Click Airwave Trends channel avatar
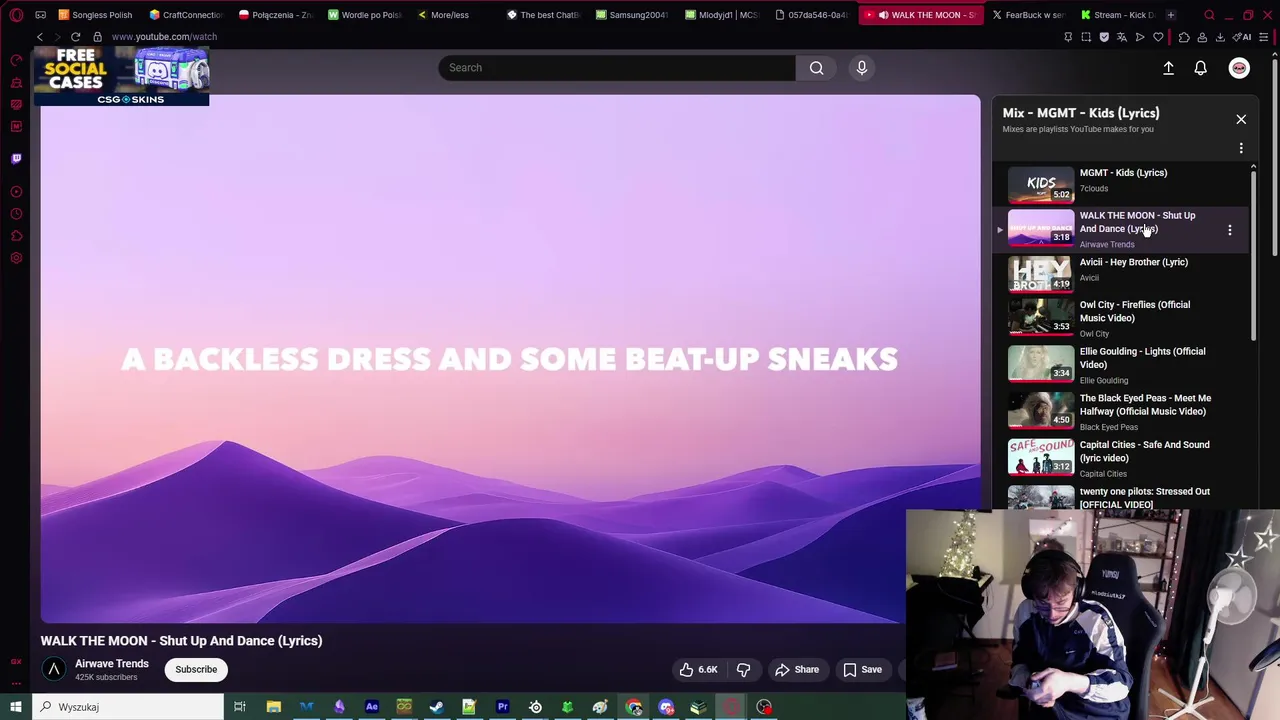This screenshot has height=720, width=1280. tap(54, 670)
